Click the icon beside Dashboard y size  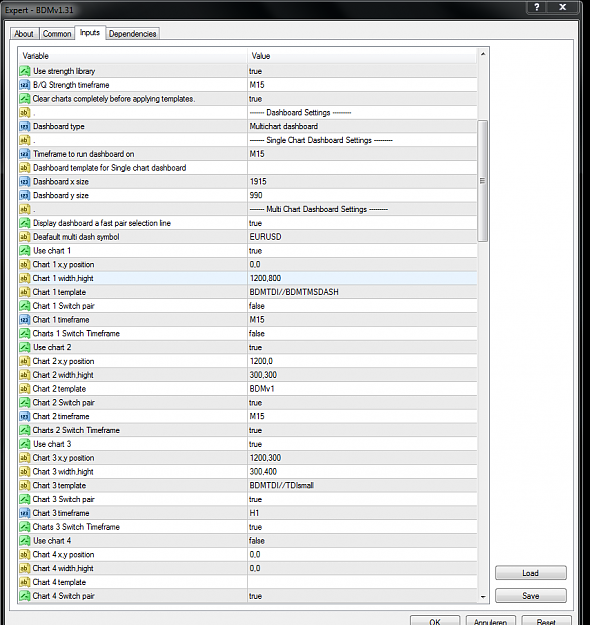point(25,195)
